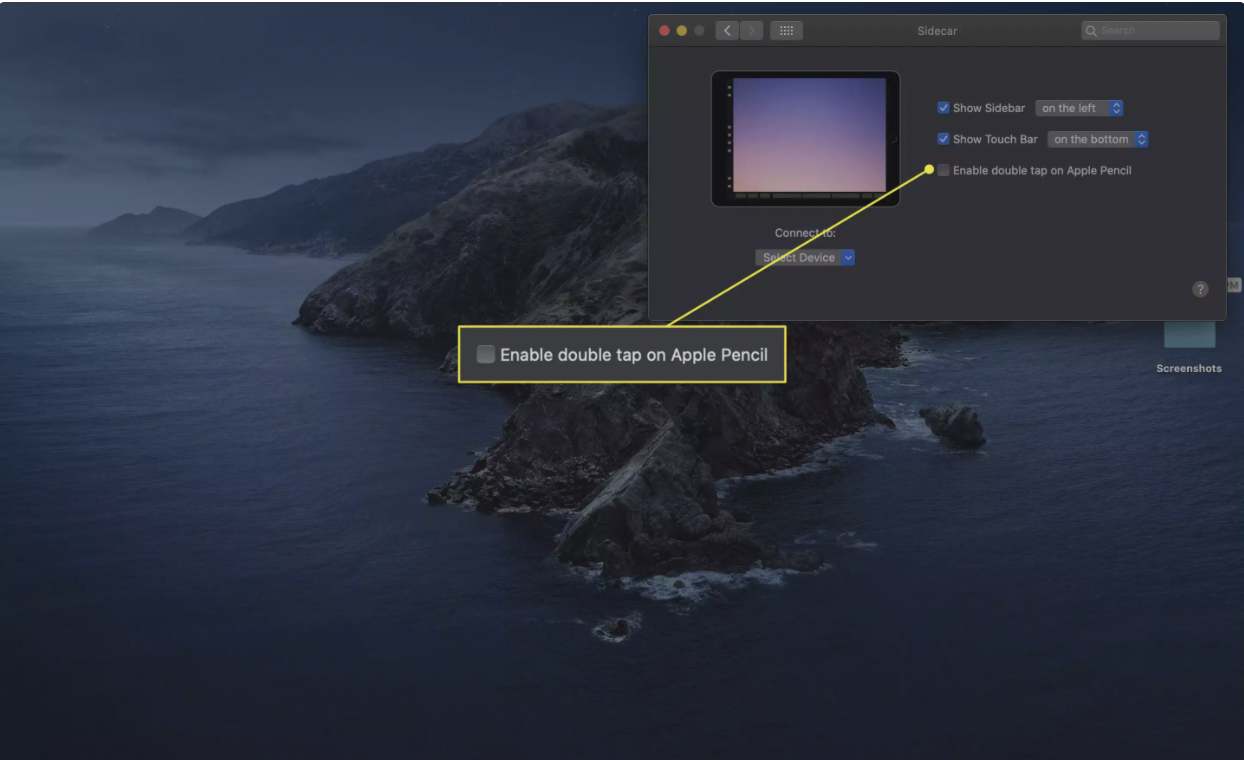The height and width of the screenshot is (760, 1244).
Task: Choose a device under 'Connect to:'
Action: click(805, 257)
